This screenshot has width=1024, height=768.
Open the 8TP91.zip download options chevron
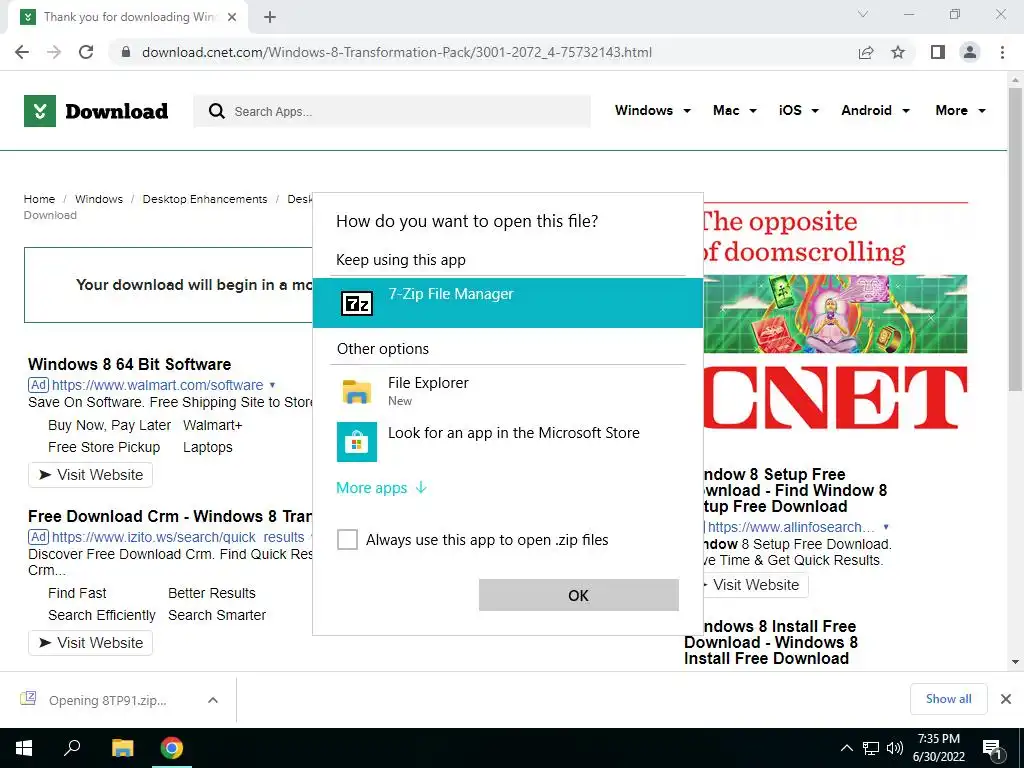point(213,699)
